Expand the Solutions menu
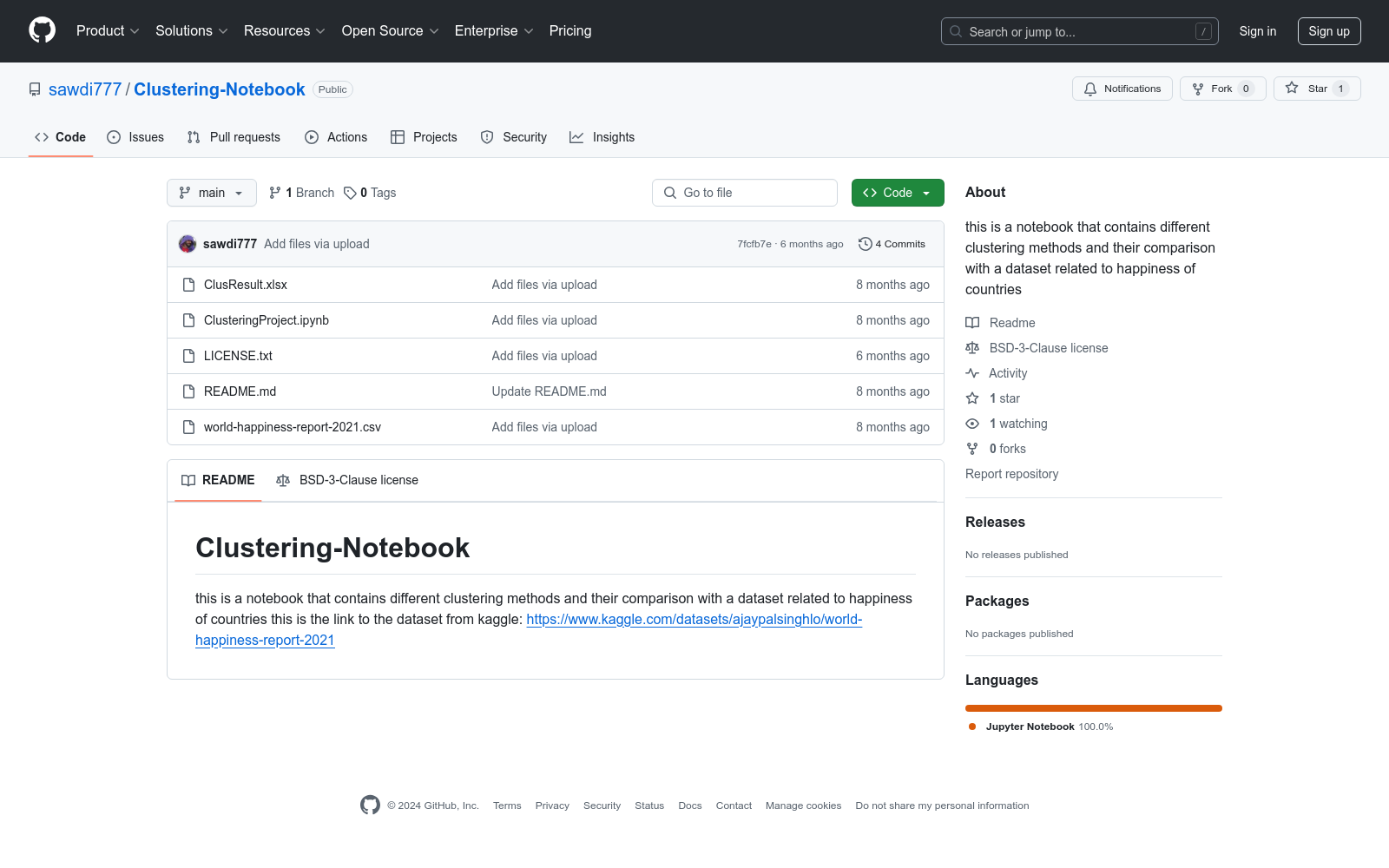The width and height of the screenshot is (1389, 868). point(192,30)
